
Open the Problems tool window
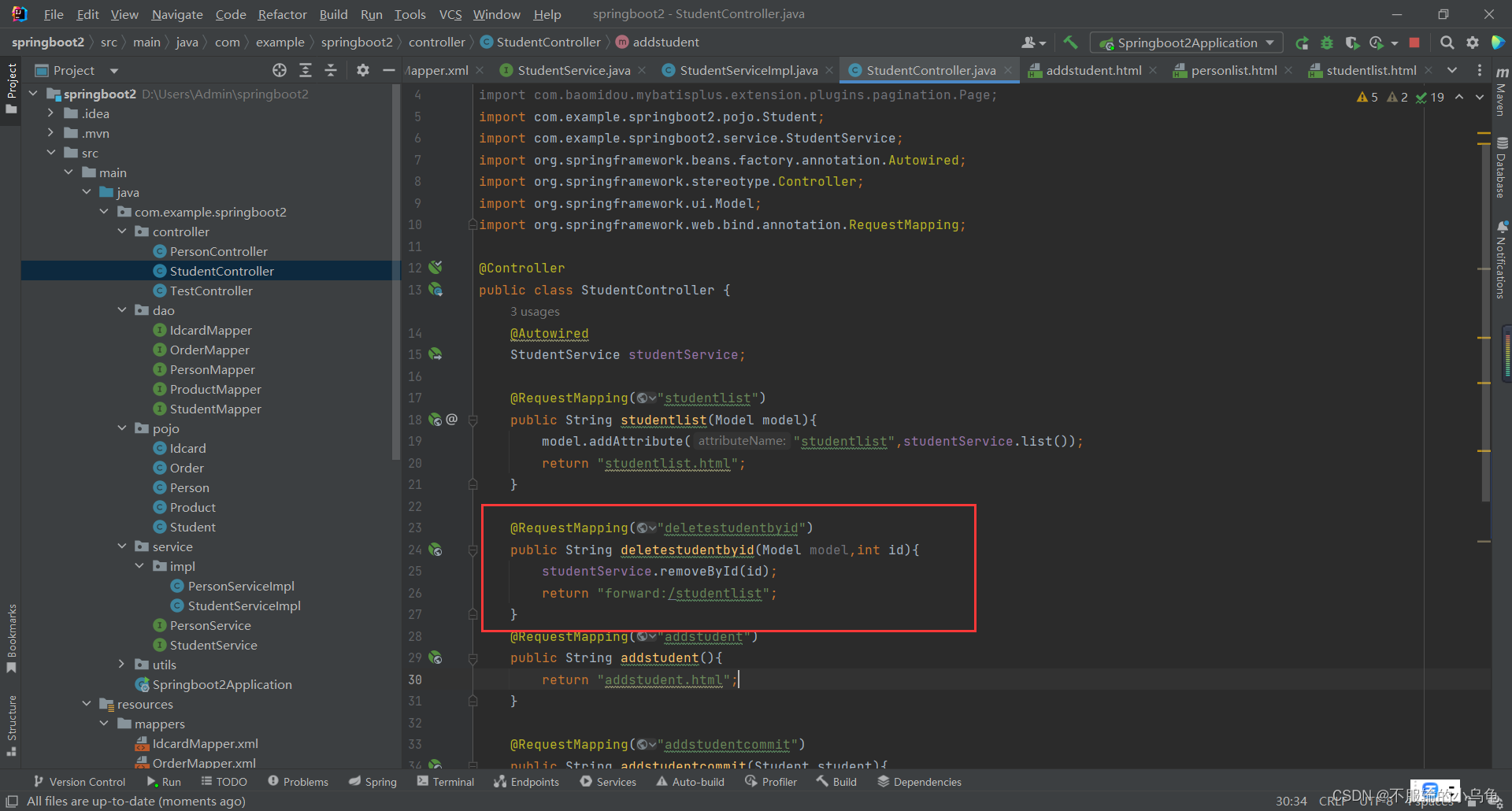pyautogui.click(x=298, y=782)
